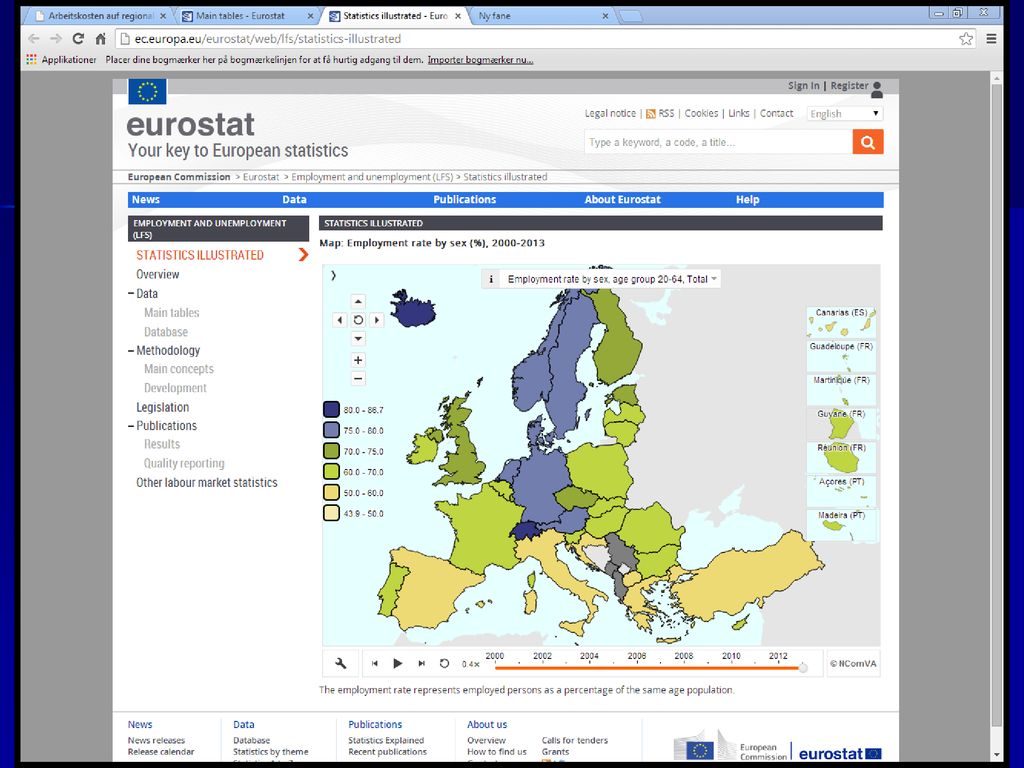1024x768 pixels.
Task: Open the map settings wrench tool
Action: 340,664
